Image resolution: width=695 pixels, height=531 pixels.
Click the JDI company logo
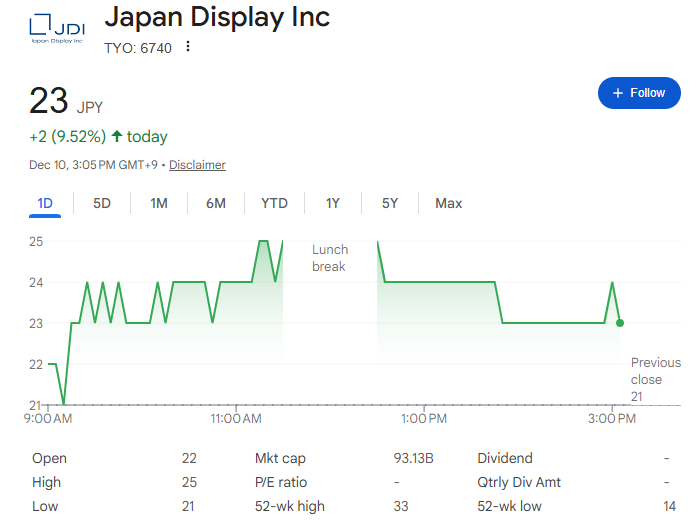pyautogui.click(x=56, y=30)
